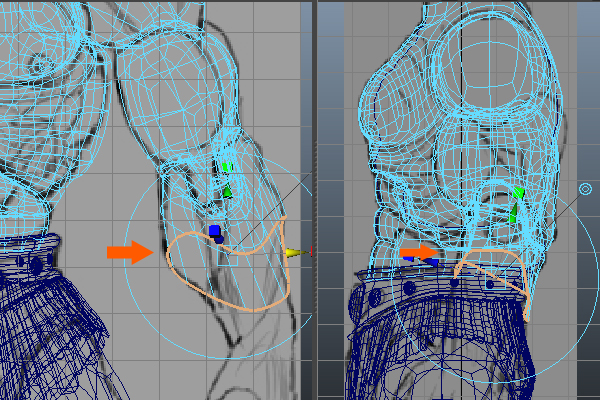This screenshot has height=400, width=600.
Task: Click the yellow cone handle in left view
Action: click(292, 253)
